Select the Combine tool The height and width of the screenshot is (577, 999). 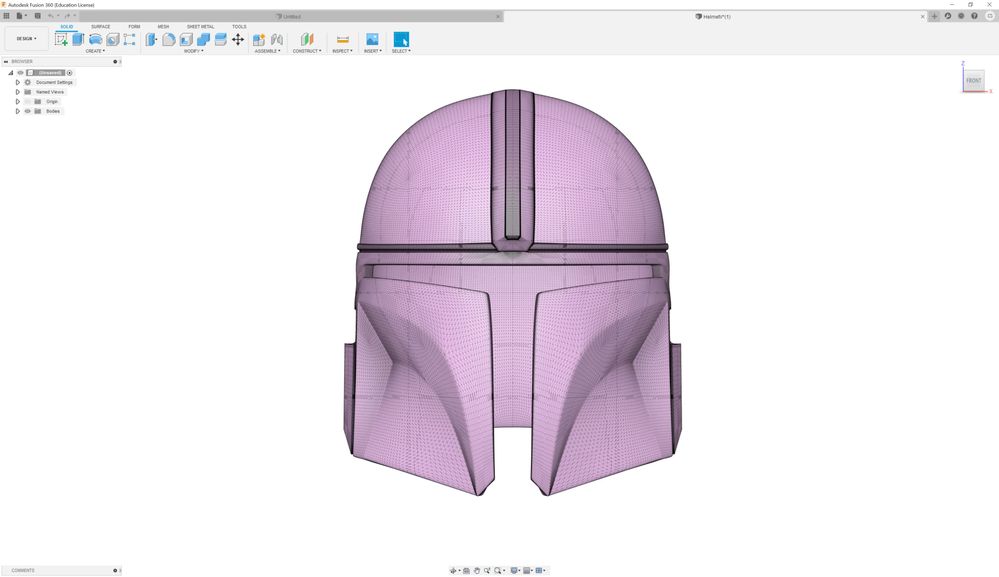point(203,39)
